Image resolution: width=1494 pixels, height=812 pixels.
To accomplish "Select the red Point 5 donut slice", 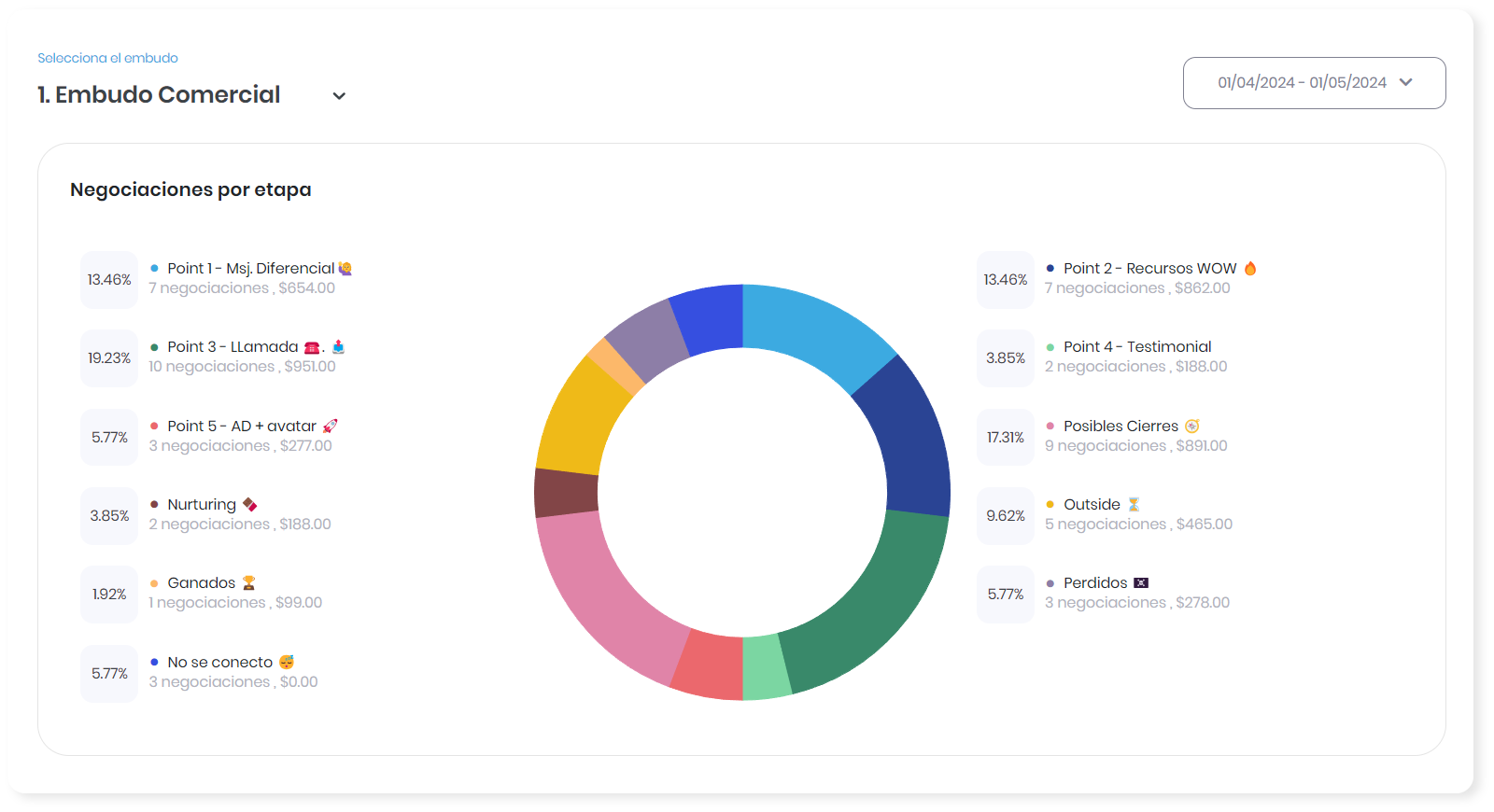I will (710, 665).
